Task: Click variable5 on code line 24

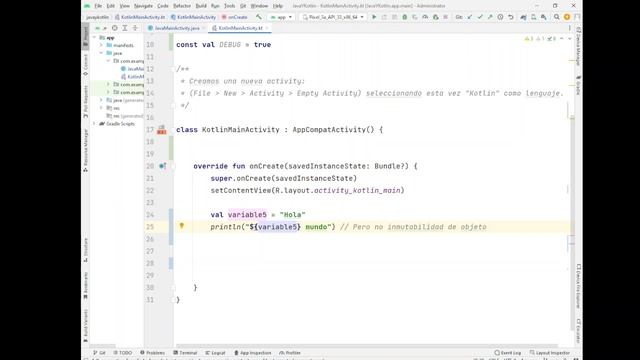Action: 247,215
